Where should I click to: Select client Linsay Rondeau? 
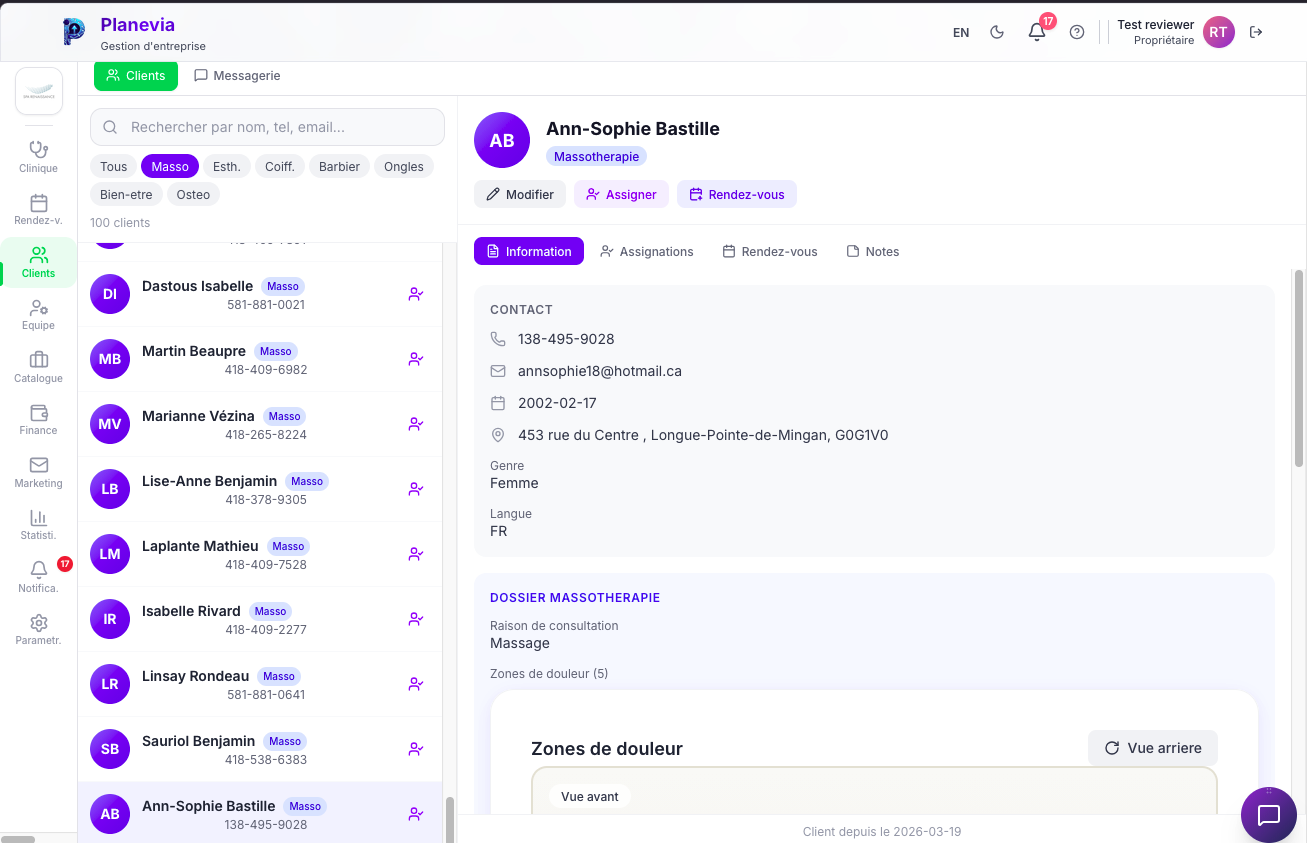(x=260, y=684)
